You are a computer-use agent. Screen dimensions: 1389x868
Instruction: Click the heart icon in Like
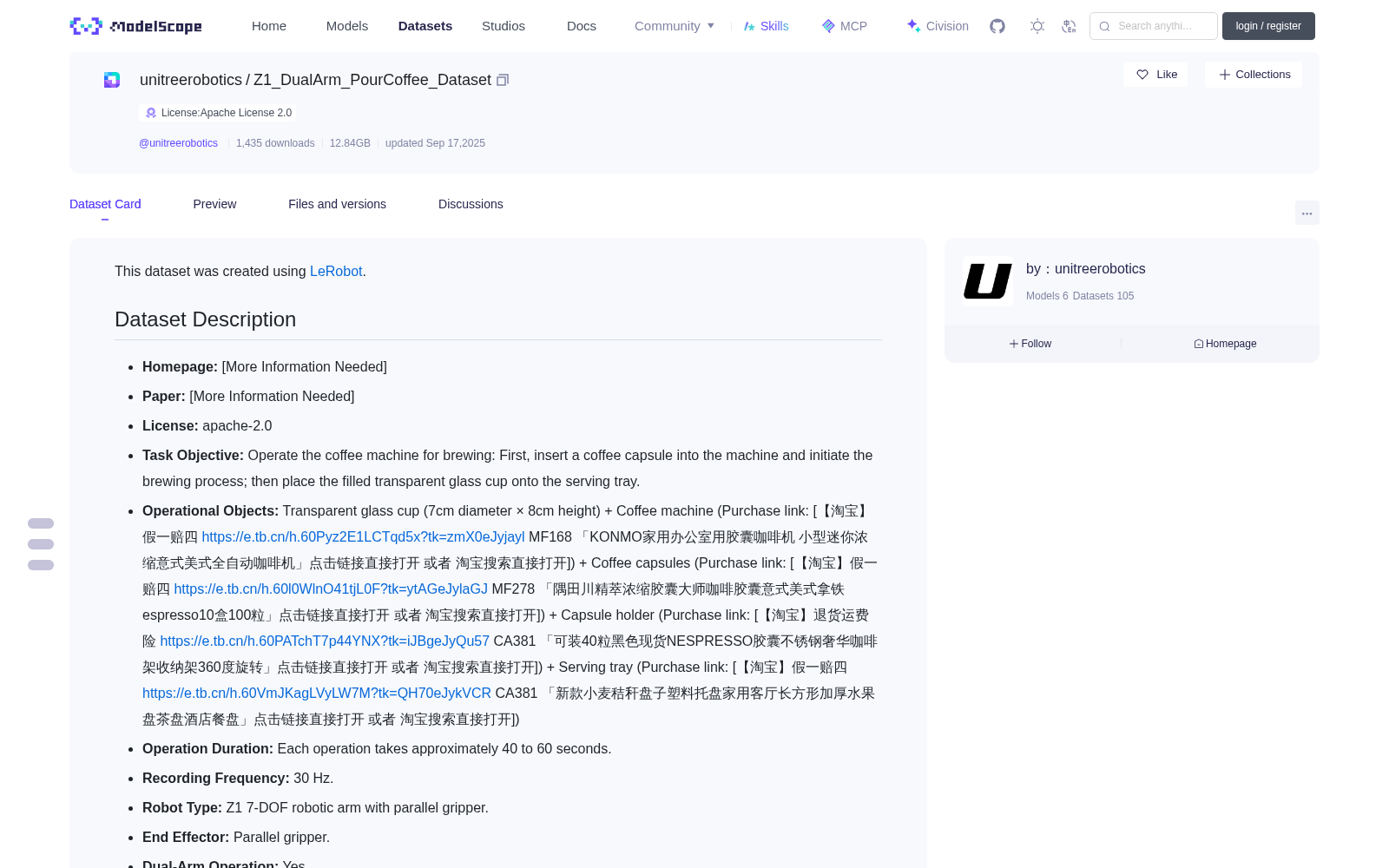click(1142, 75)
